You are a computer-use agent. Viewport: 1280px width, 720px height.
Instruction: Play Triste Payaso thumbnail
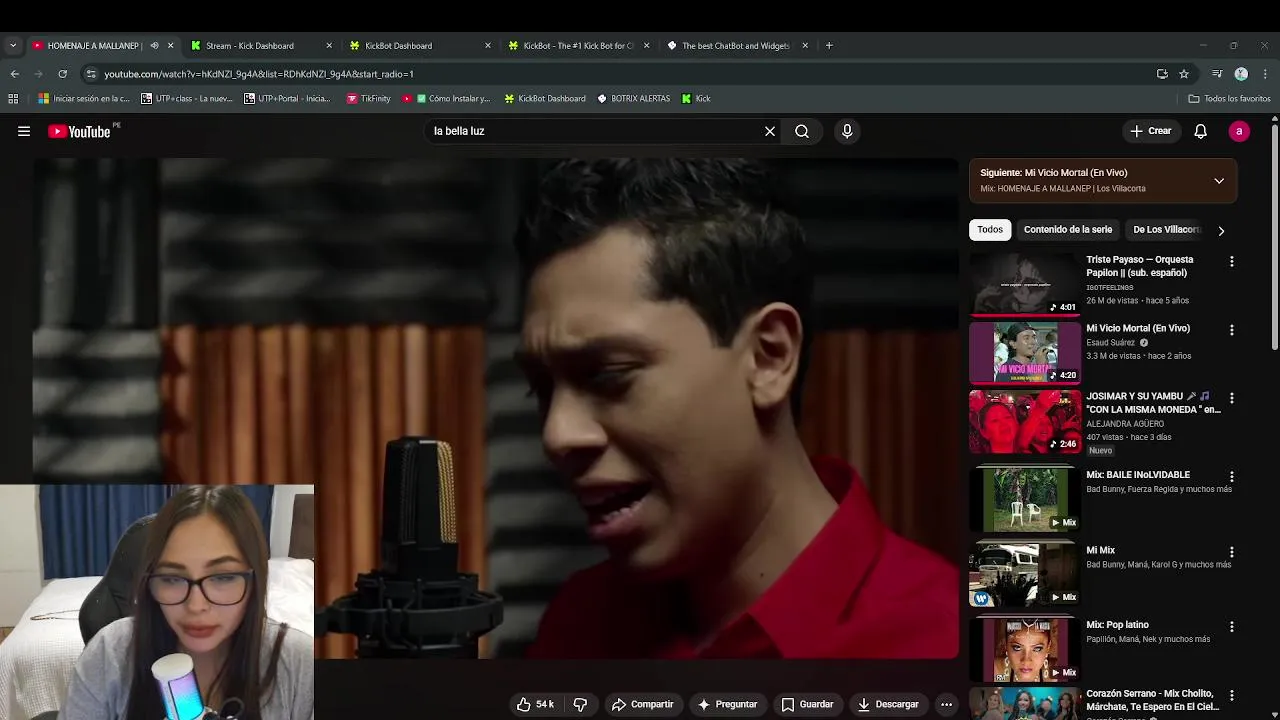[x=1024, y=284]
